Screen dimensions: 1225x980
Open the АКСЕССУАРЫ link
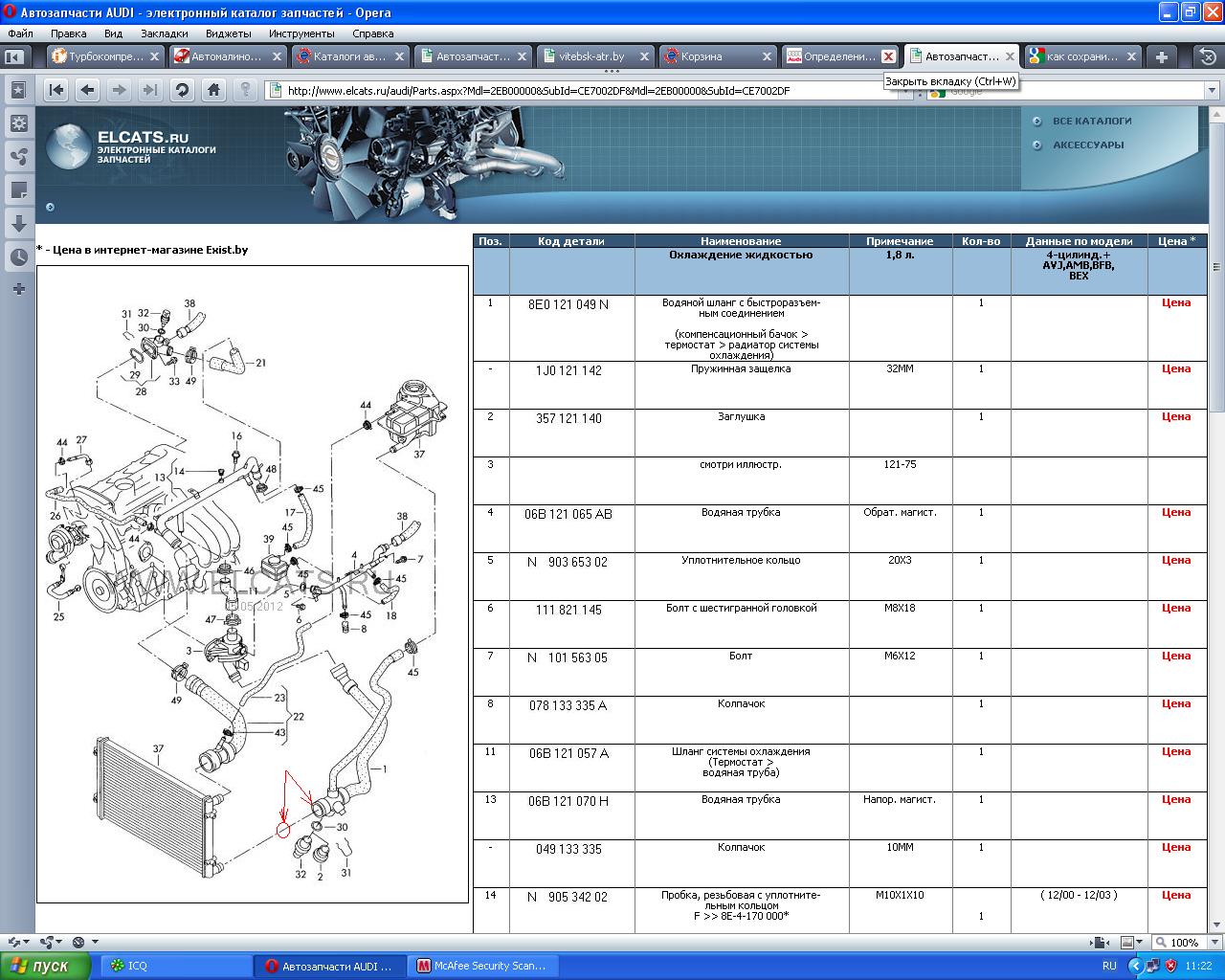pos(1088,145)
